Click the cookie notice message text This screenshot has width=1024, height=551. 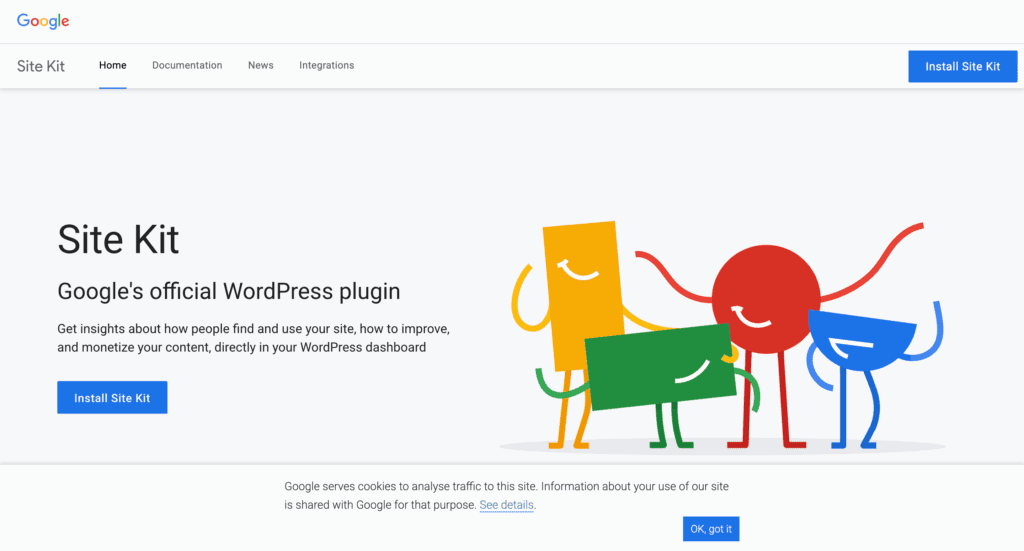point(506,496)
